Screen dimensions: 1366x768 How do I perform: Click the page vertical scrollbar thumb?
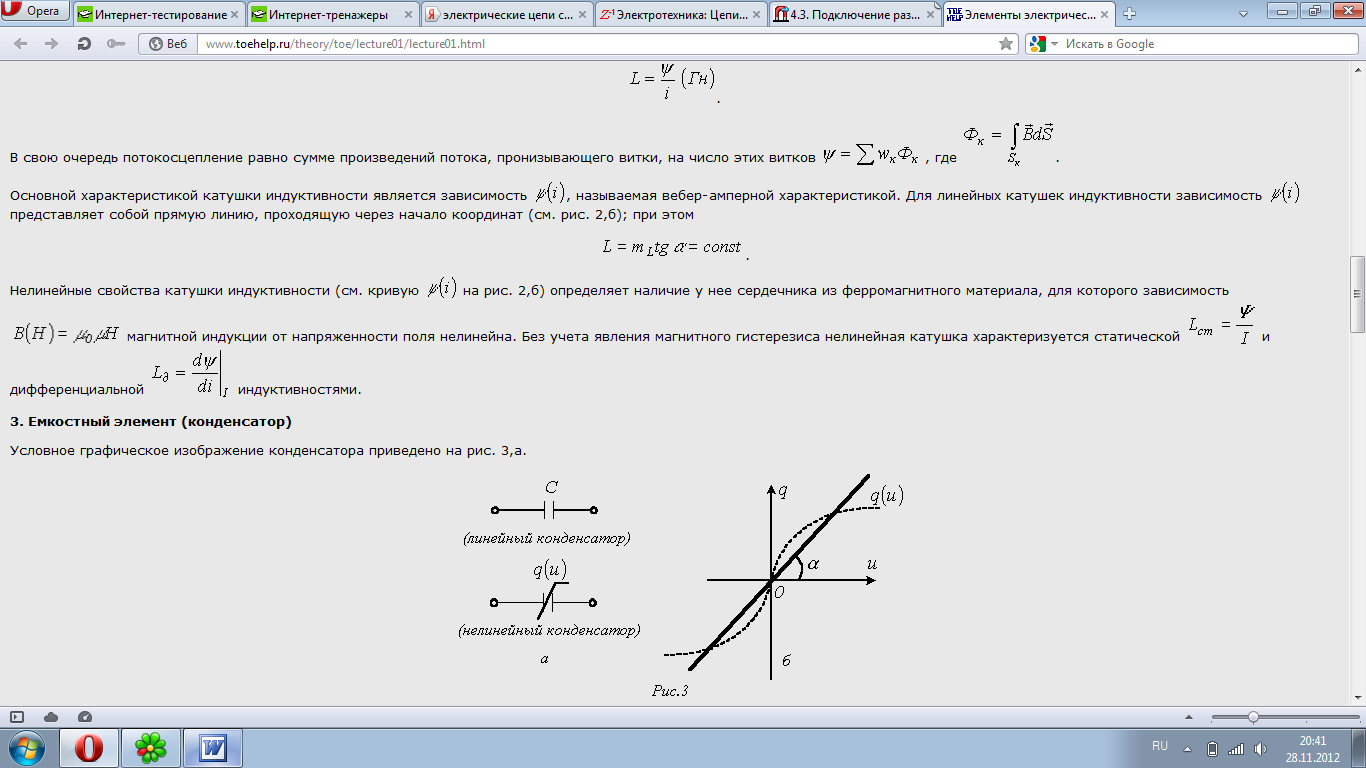pos(1358,295)
